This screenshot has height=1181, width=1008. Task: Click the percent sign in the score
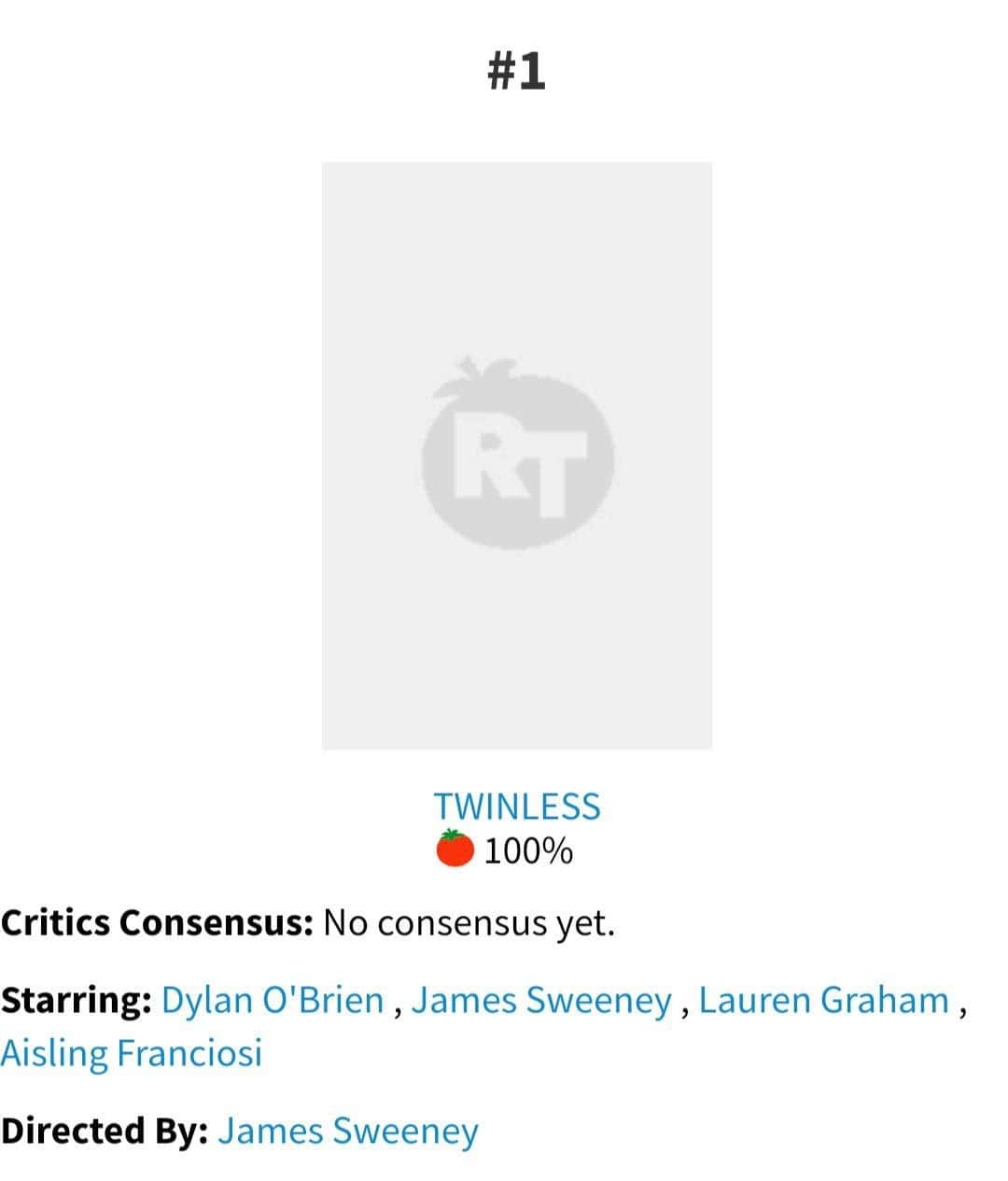pyautogui.click(x=558, y=851)
